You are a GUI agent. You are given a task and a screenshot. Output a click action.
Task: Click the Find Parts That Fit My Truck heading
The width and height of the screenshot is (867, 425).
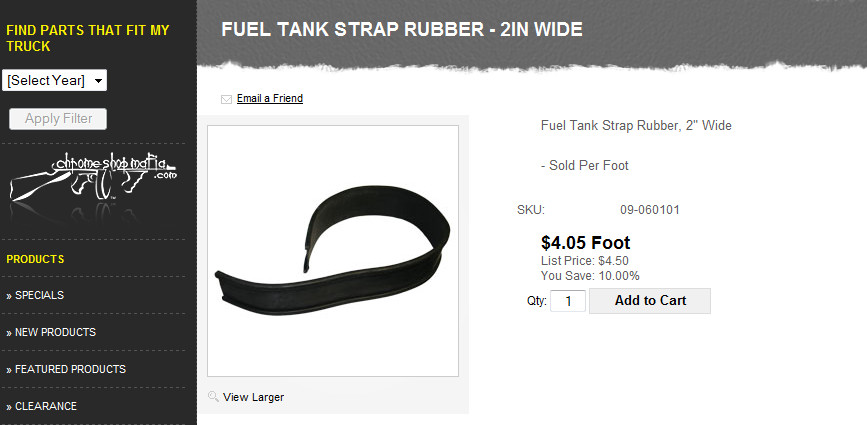coord(88,38)
